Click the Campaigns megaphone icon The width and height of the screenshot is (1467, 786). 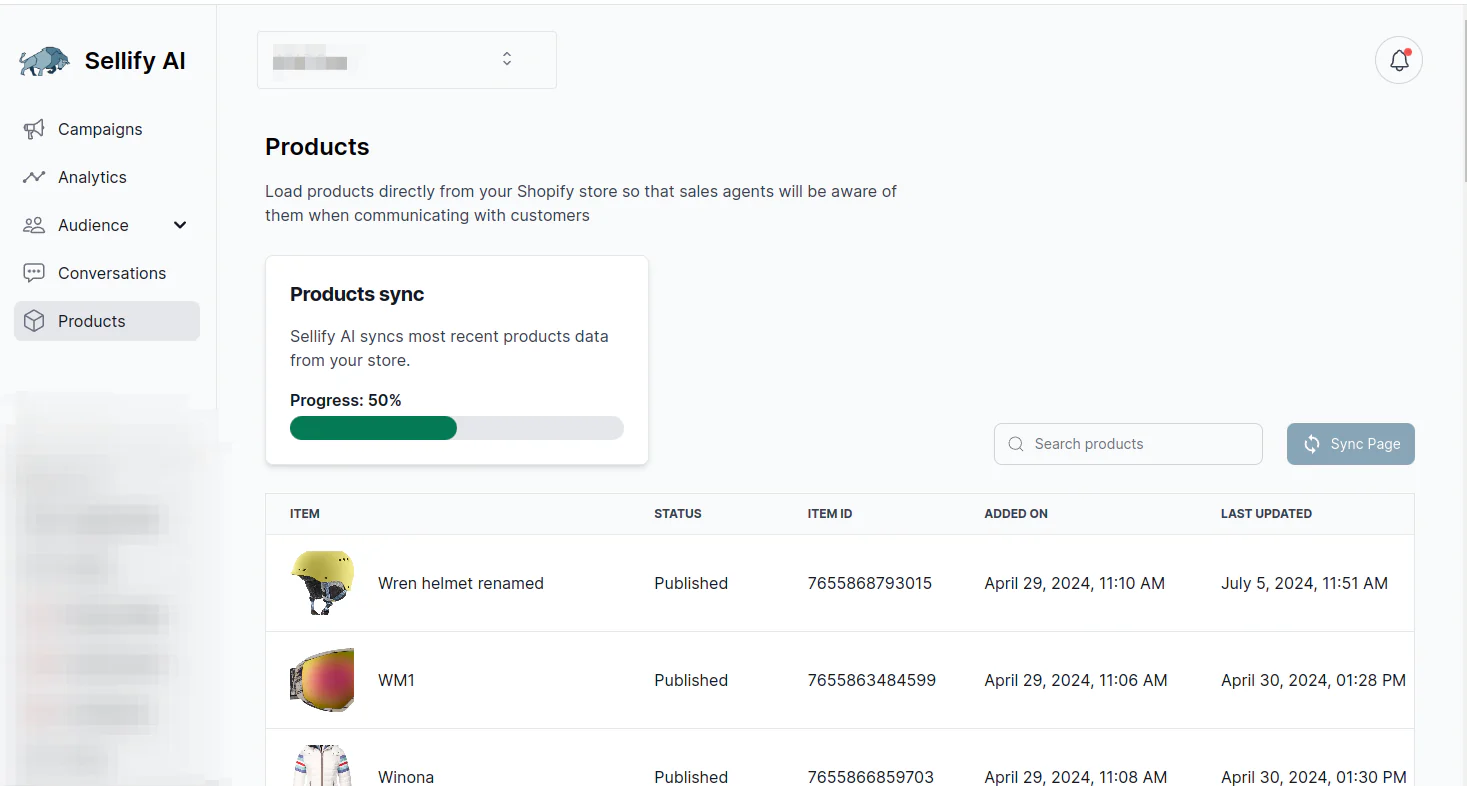(x=34, y=129)
